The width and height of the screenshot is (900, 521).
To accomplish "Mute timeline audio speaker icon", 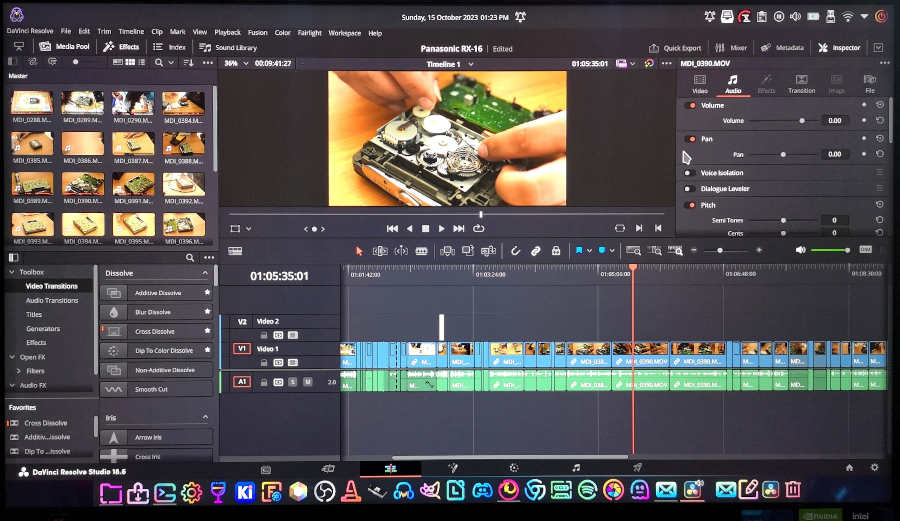I will [800, 250].
